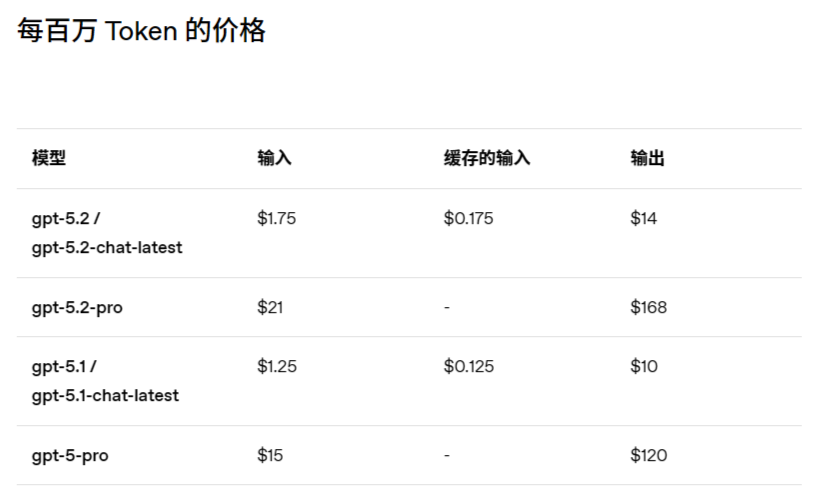
Task: Select the gpt-5.2-pro model name
Action: (77, 307)
